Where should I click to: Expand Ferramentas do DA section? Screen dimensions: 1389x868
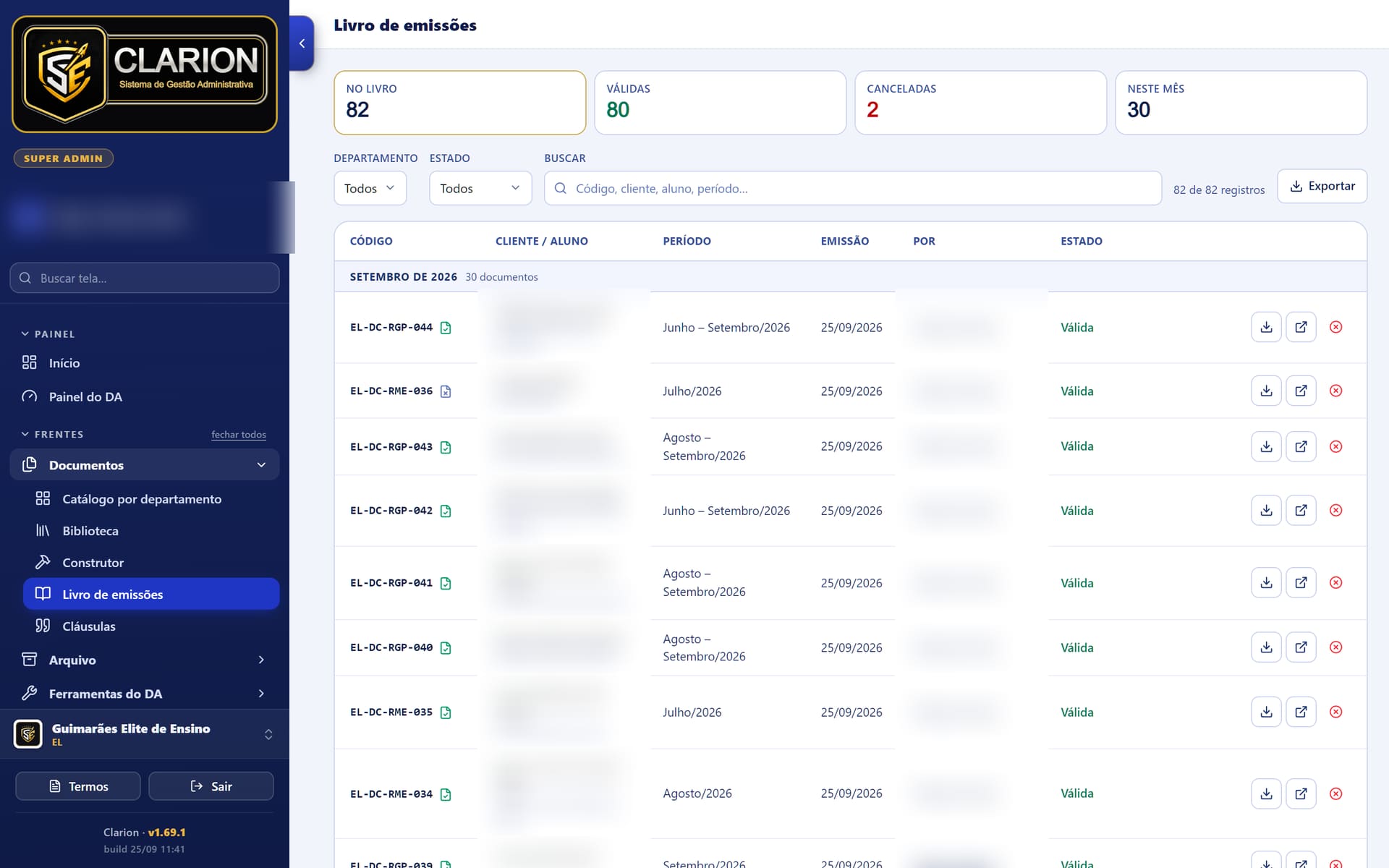[145, 694]
